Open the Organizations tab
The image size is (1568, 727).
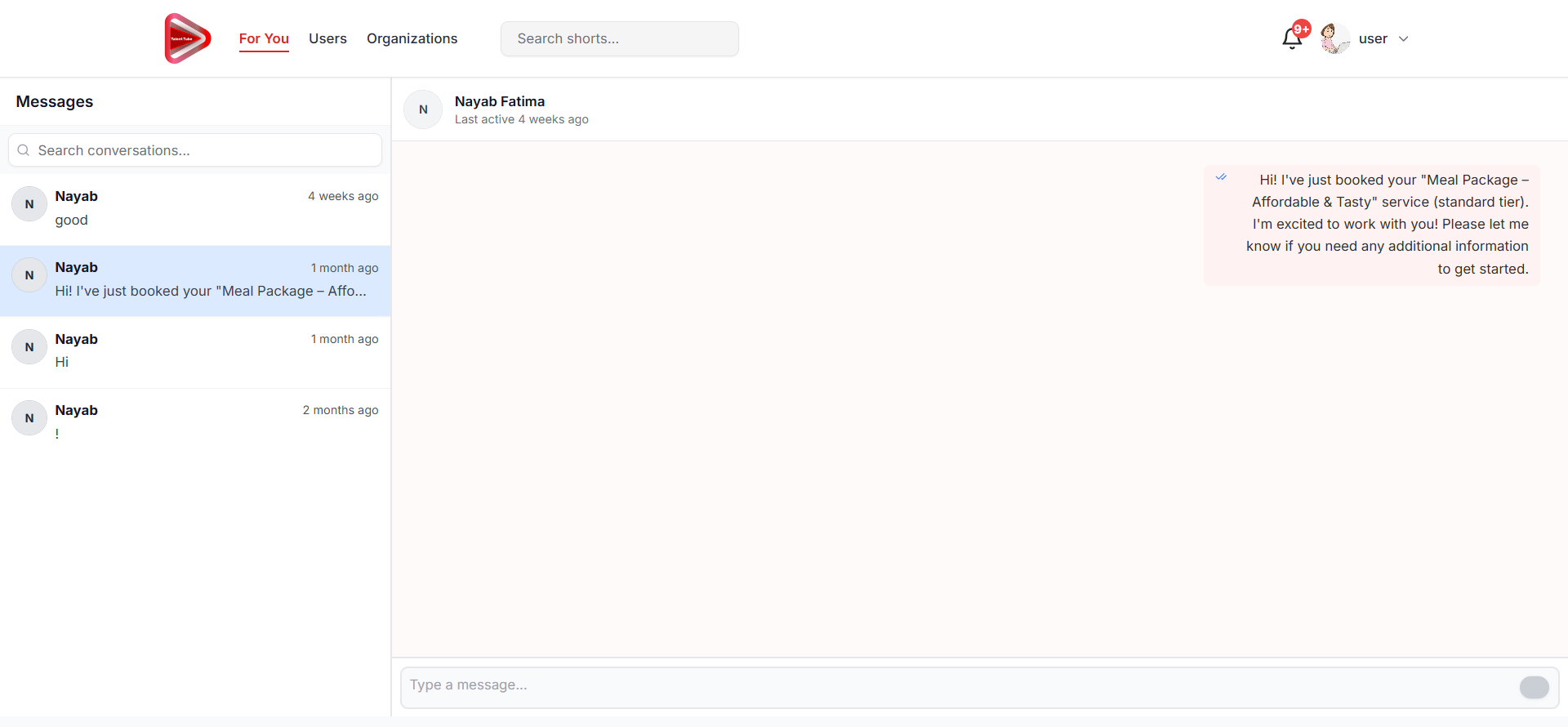click(x=412, y=38)
